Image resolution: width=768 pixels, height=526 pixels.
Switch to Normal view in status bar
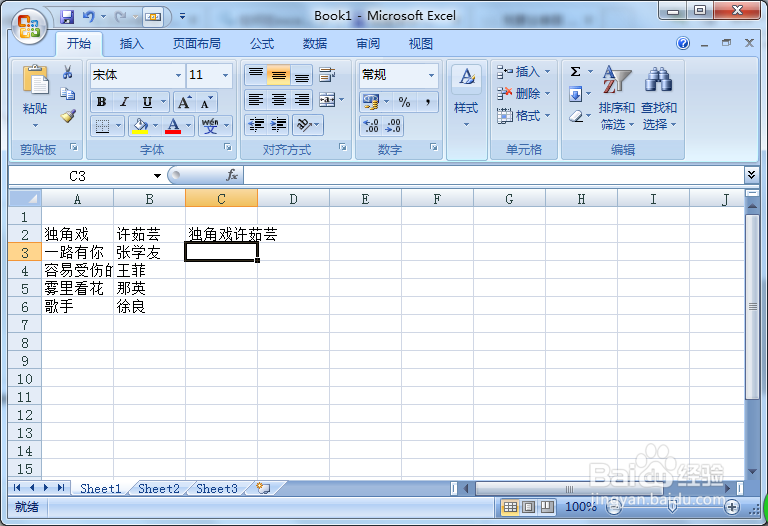[510, 507]
